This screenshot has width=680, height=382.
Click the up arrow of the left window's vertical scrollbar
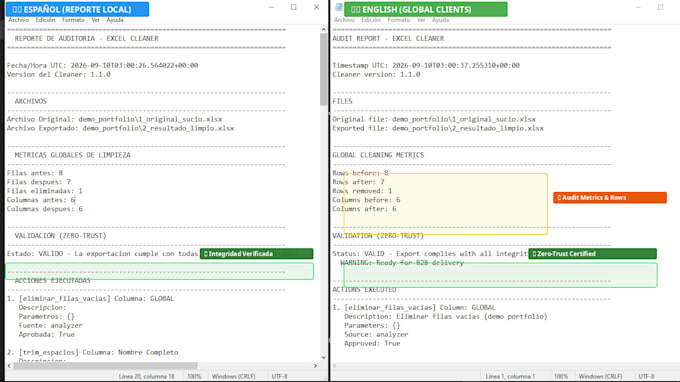pyautogui.click(x=324, y=29)
